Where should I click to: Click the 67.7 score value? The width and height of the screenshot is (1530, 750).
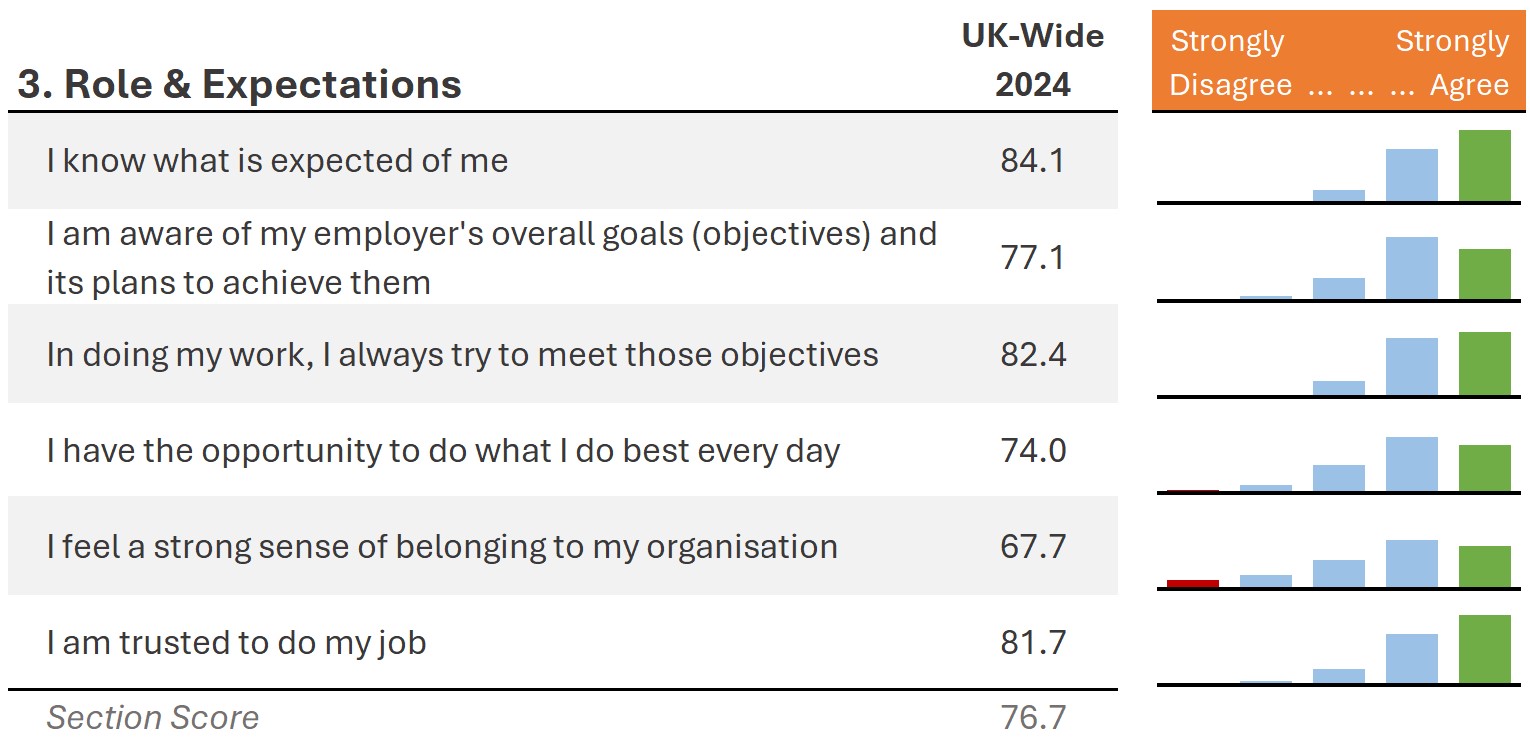1033,547
